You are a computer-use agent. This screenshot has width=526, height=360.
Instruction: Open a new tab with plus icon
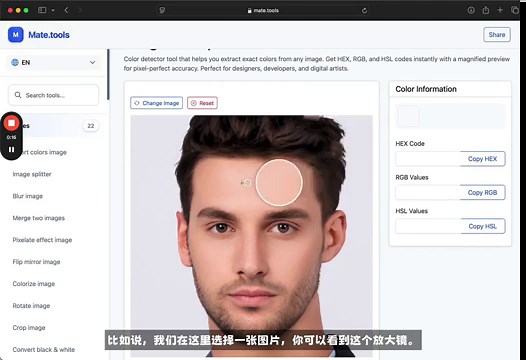[500, 10]
